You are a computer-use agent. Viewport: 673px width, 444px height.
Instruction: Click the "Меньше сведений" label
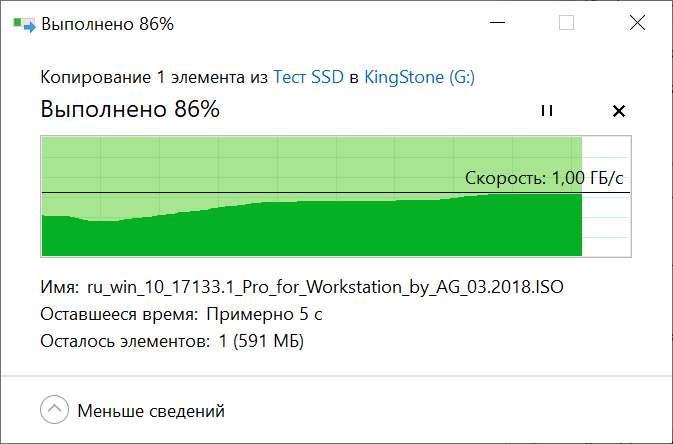[151, 410]
